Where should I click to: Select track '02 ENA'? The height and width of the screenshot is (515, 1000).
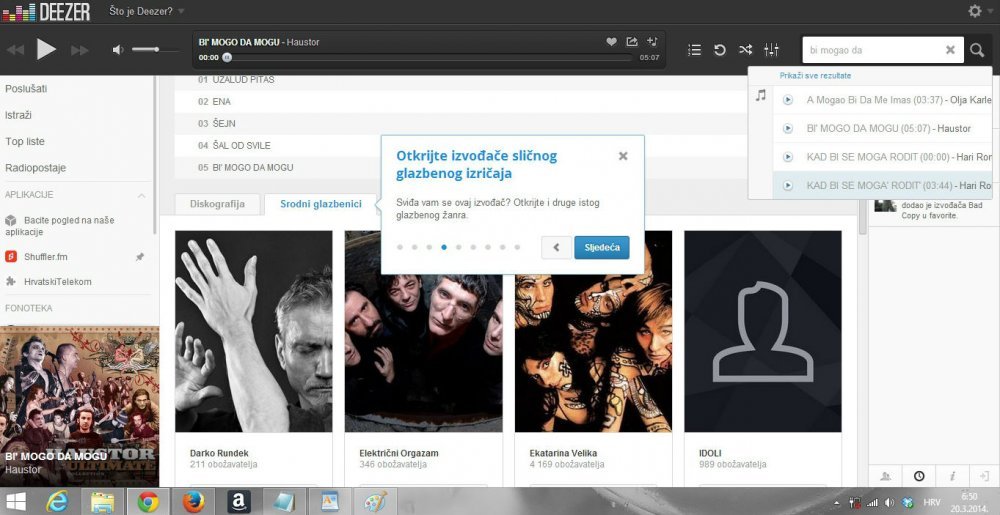point(214,101)
